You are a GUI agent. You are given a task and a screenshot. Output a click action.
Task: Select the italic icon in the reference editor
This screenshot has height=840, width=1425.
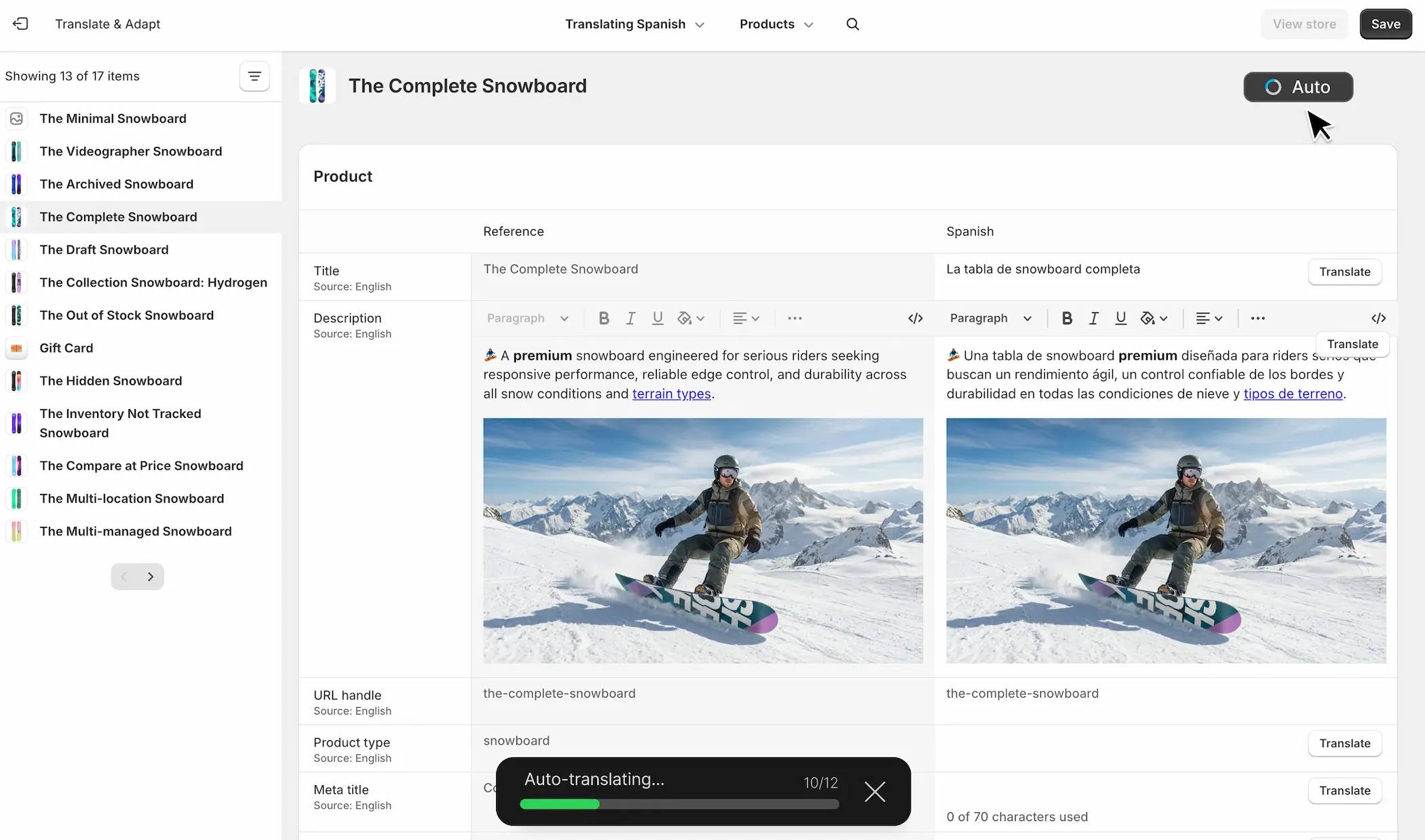630,318
